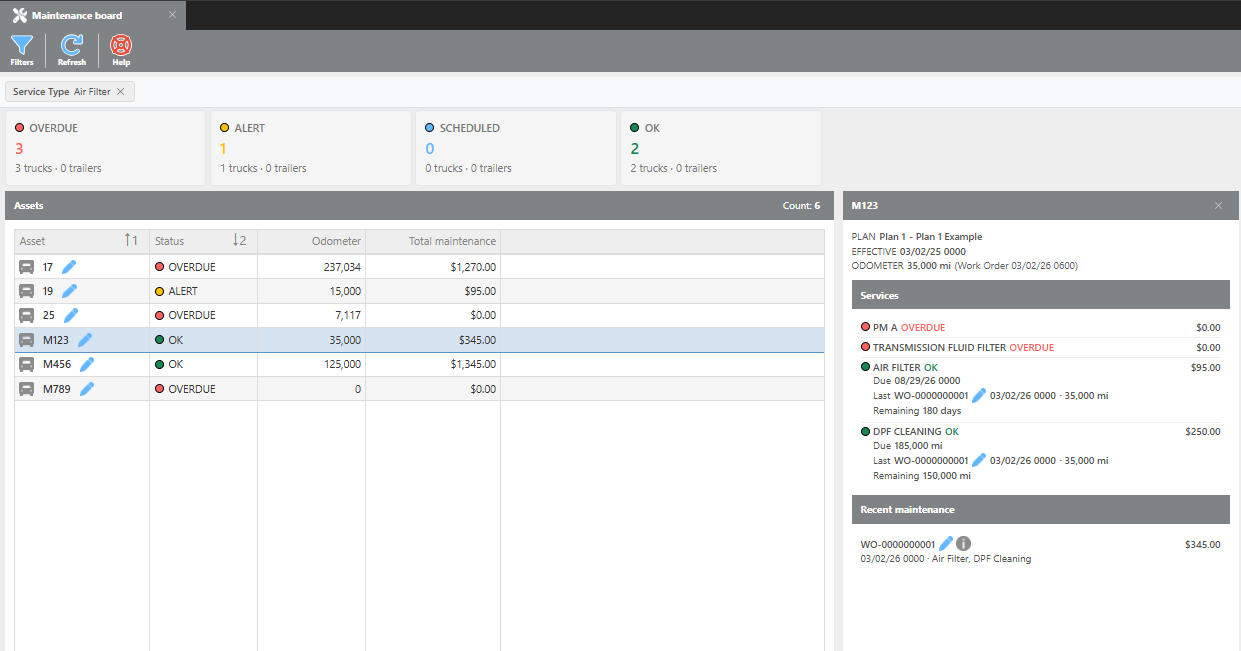Edit the DPF Cleaning last work order
The width and height of the screenshot is (1241, 651).
pos(979,461)
